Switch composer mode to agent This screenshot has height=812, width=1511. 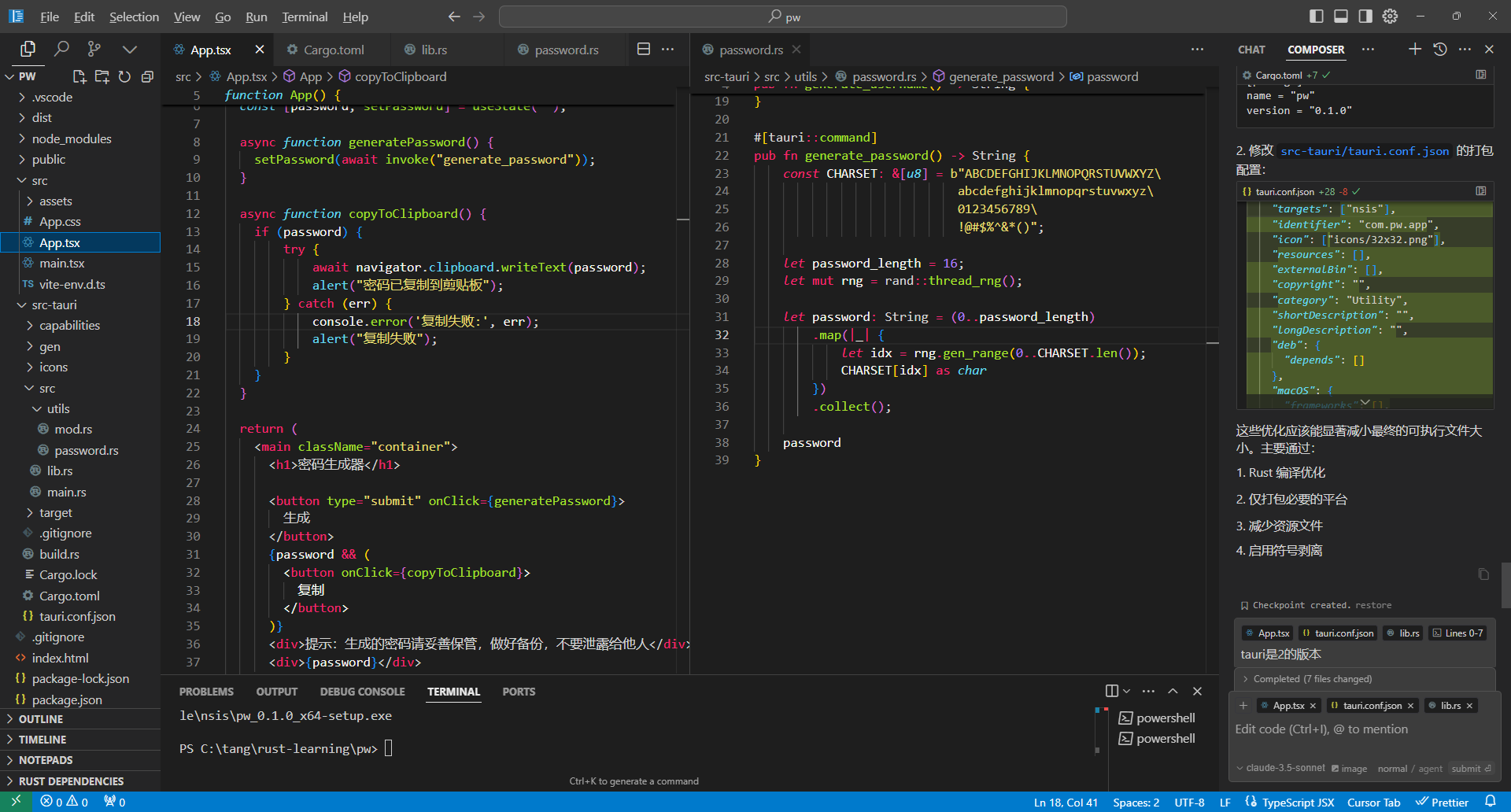click(1431, 769)
